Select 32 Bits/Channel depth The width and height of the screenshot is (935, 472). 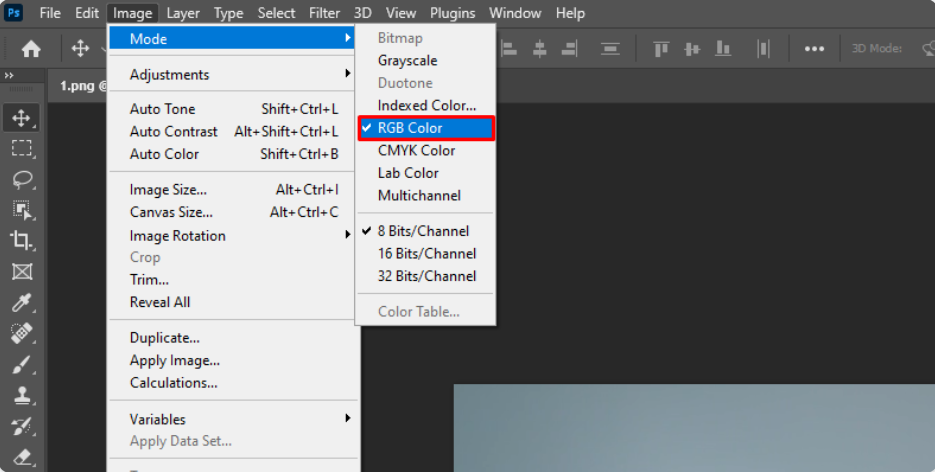coord(426,277)
